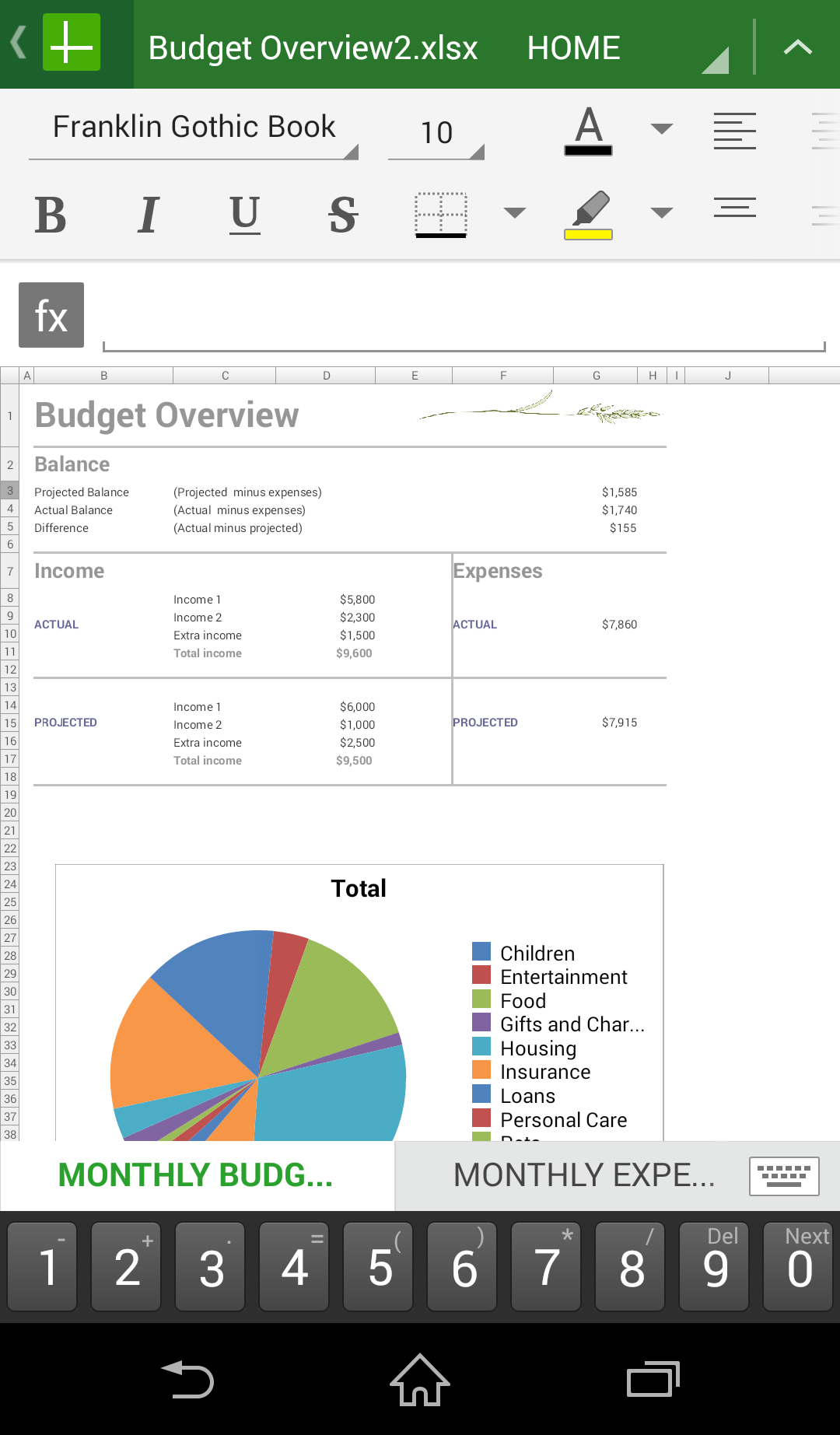
Task: Tap number key 4 with equals sign
Action: pos(295,1267)
